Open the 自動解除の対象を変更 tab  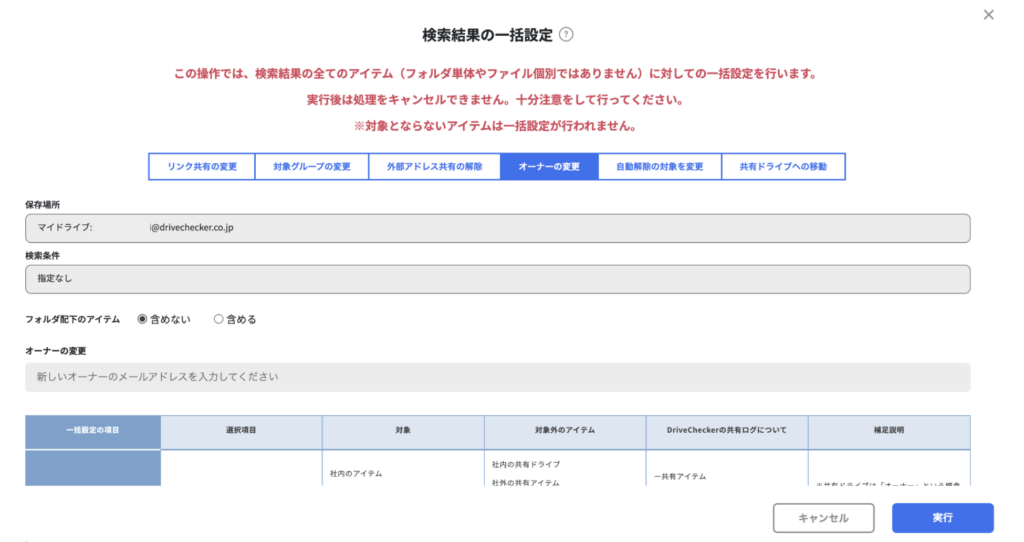tap(660, 167)
